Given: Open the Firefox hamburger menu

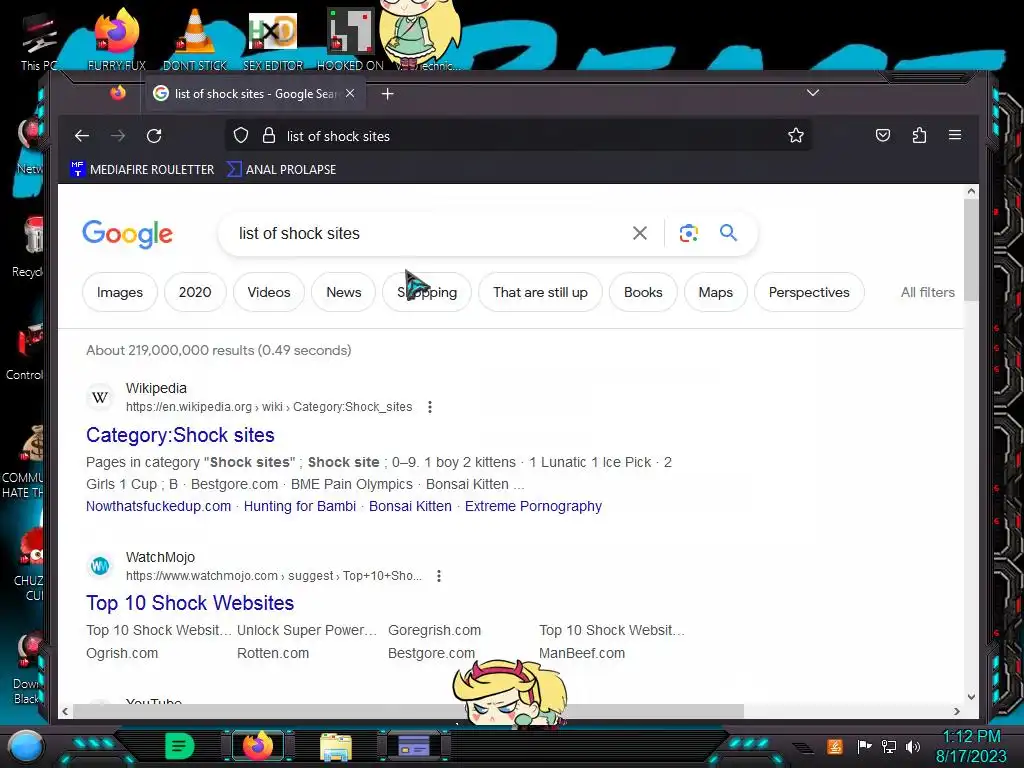Looking at the screenshot, I should coord(955,135).
